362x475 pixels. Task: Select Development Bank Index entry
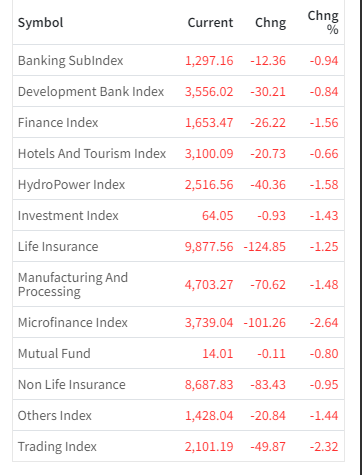(x=178, y=91)
